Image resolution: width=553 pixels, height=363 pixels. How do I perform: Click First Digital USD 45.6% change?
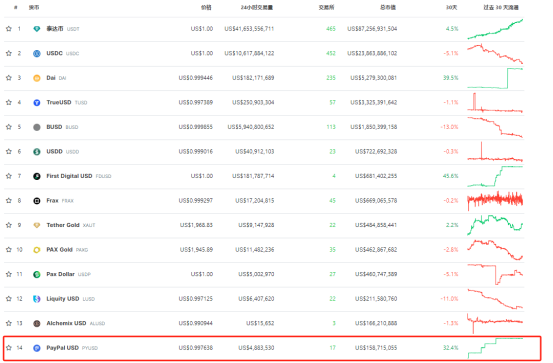coord(451,176)
